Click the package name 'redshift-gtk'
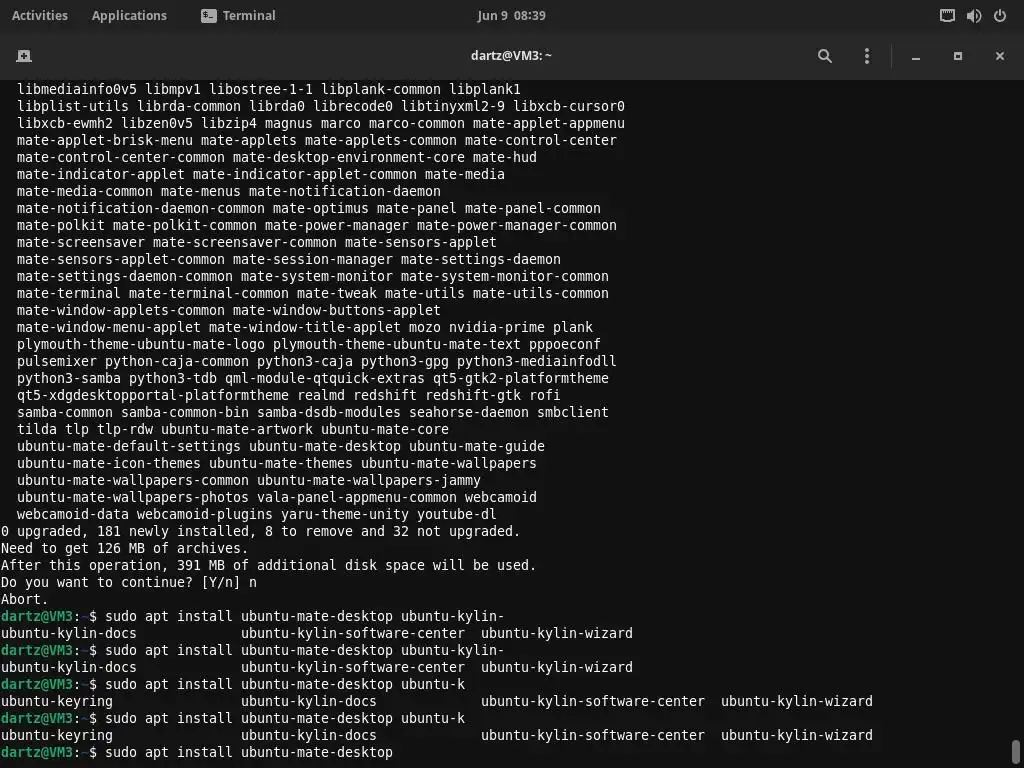 tap(473, 396)
